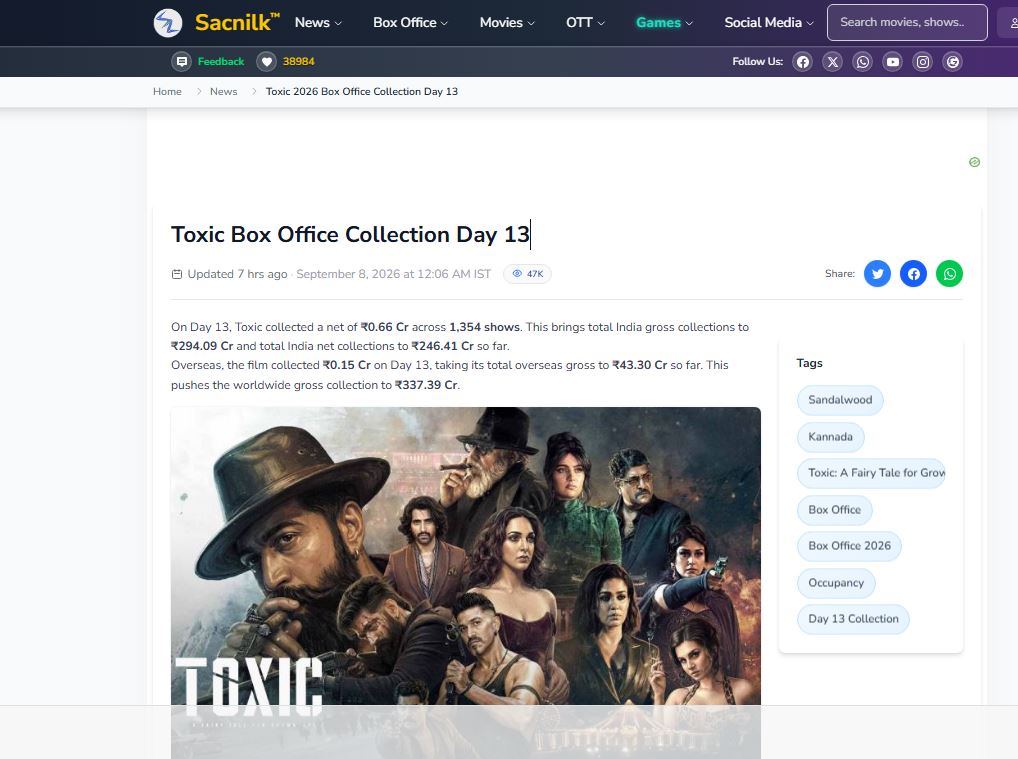Image resolution: width=1018 pixels, height=759 pixels.
Task: Click the Feedback chat icon
Action: tap(182, 62)
